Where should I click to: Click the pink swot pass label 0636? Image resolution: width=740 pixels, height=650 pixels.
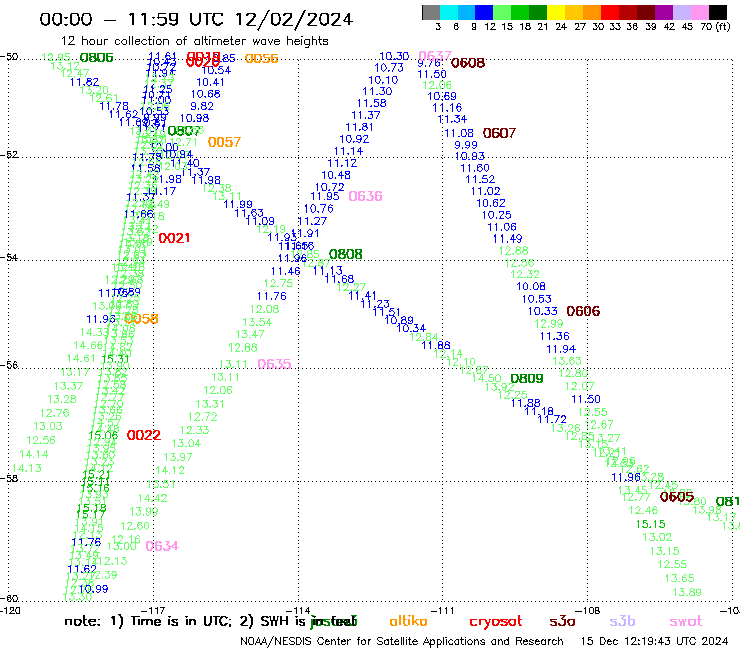coord(365,196)
